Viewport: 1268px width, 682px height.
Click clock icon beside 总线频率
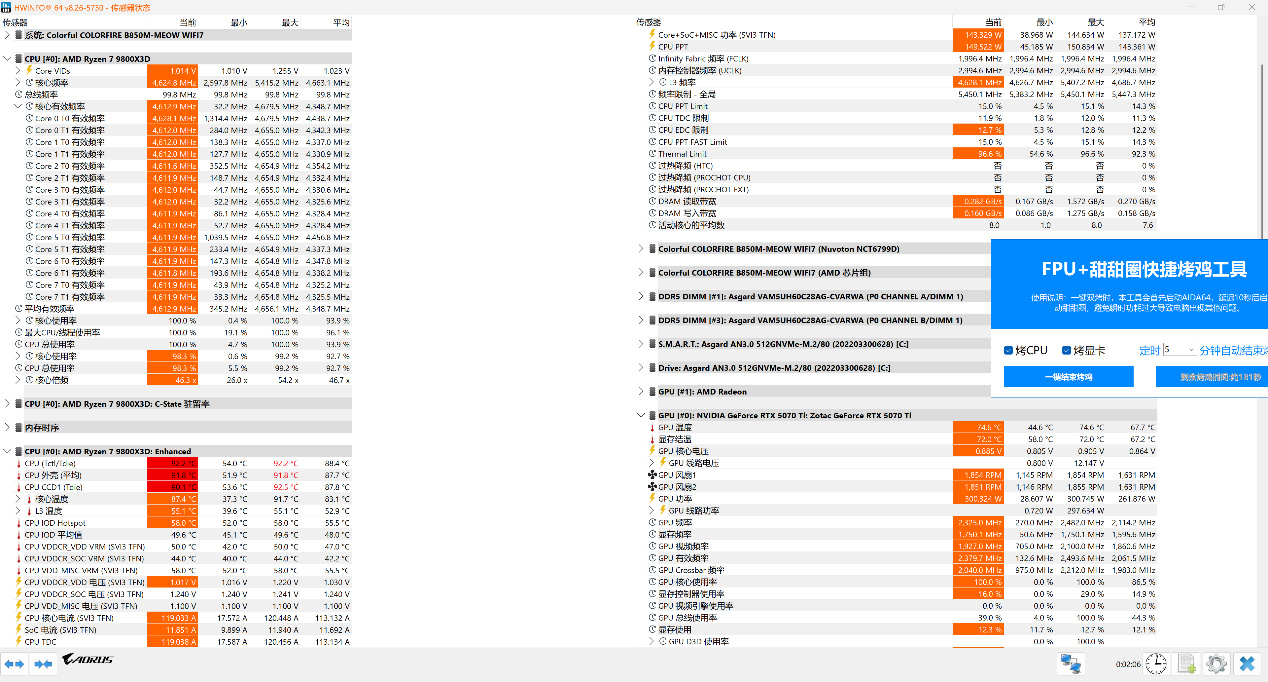18,94
